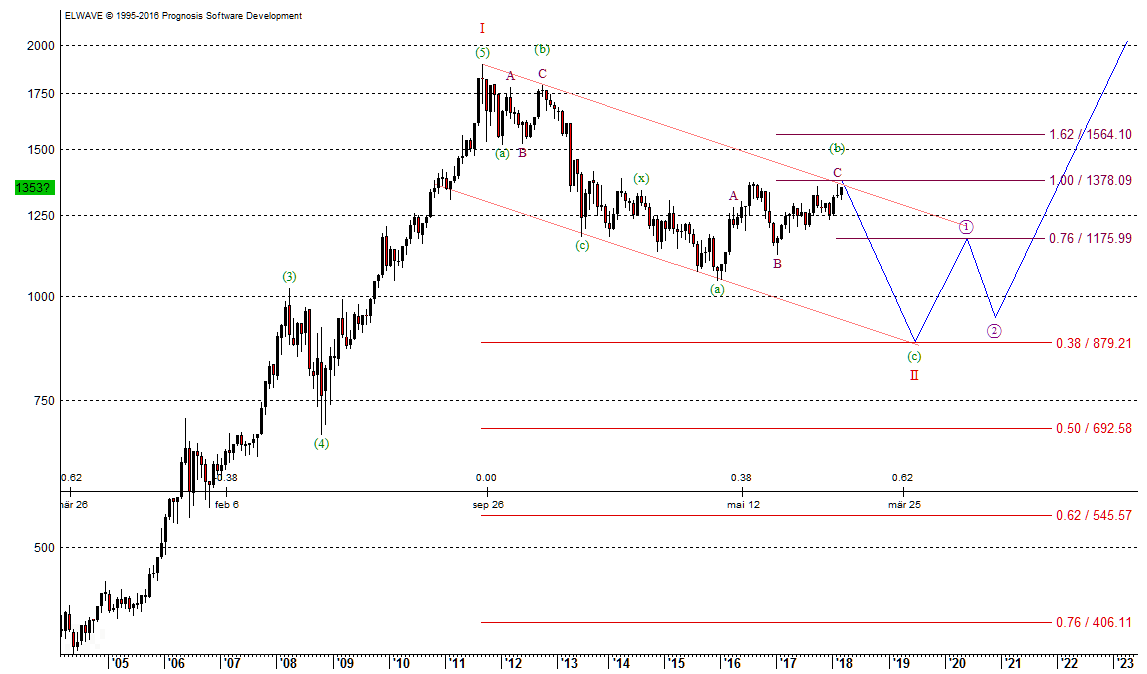Select the green (5) wave label at the 2011 peak
The height and width of the screenshot is (674, 1147).
[482, 52]
